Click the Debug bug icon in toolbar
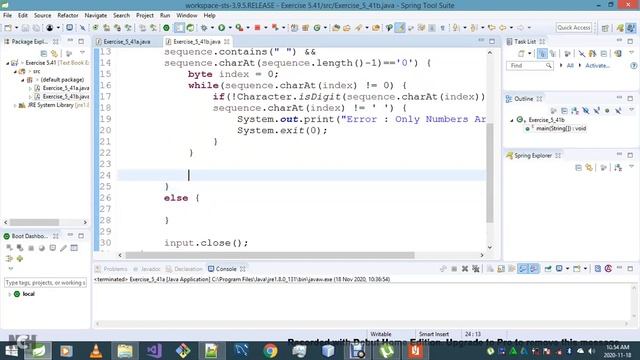 [x=204, y=28]
